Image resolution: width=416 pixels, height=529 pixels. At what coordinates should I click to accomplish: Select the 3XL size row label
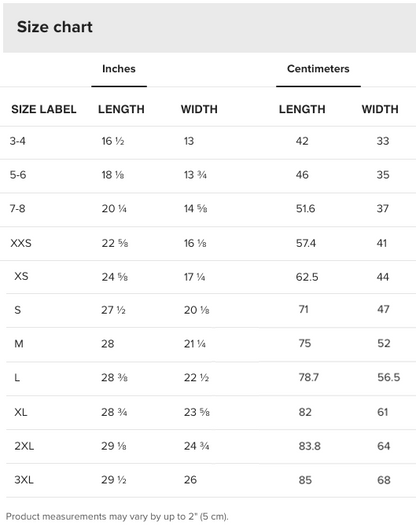point(24,480)
